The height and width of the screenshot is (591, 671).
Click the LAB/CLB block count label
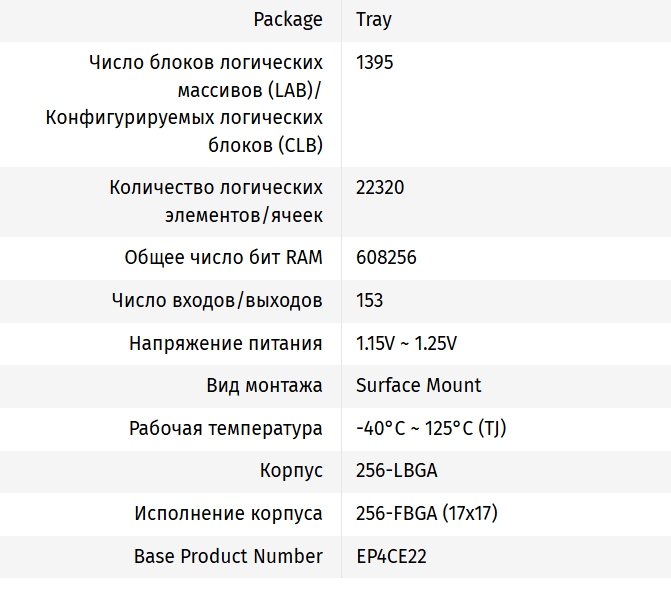185,104
